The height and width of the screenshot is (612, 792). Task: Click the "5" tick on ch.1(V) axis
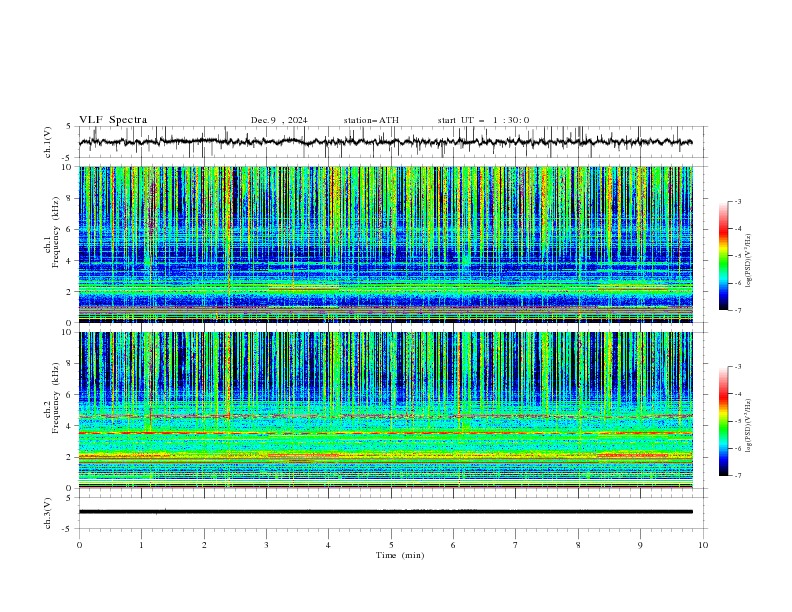(x=70, y=126)
